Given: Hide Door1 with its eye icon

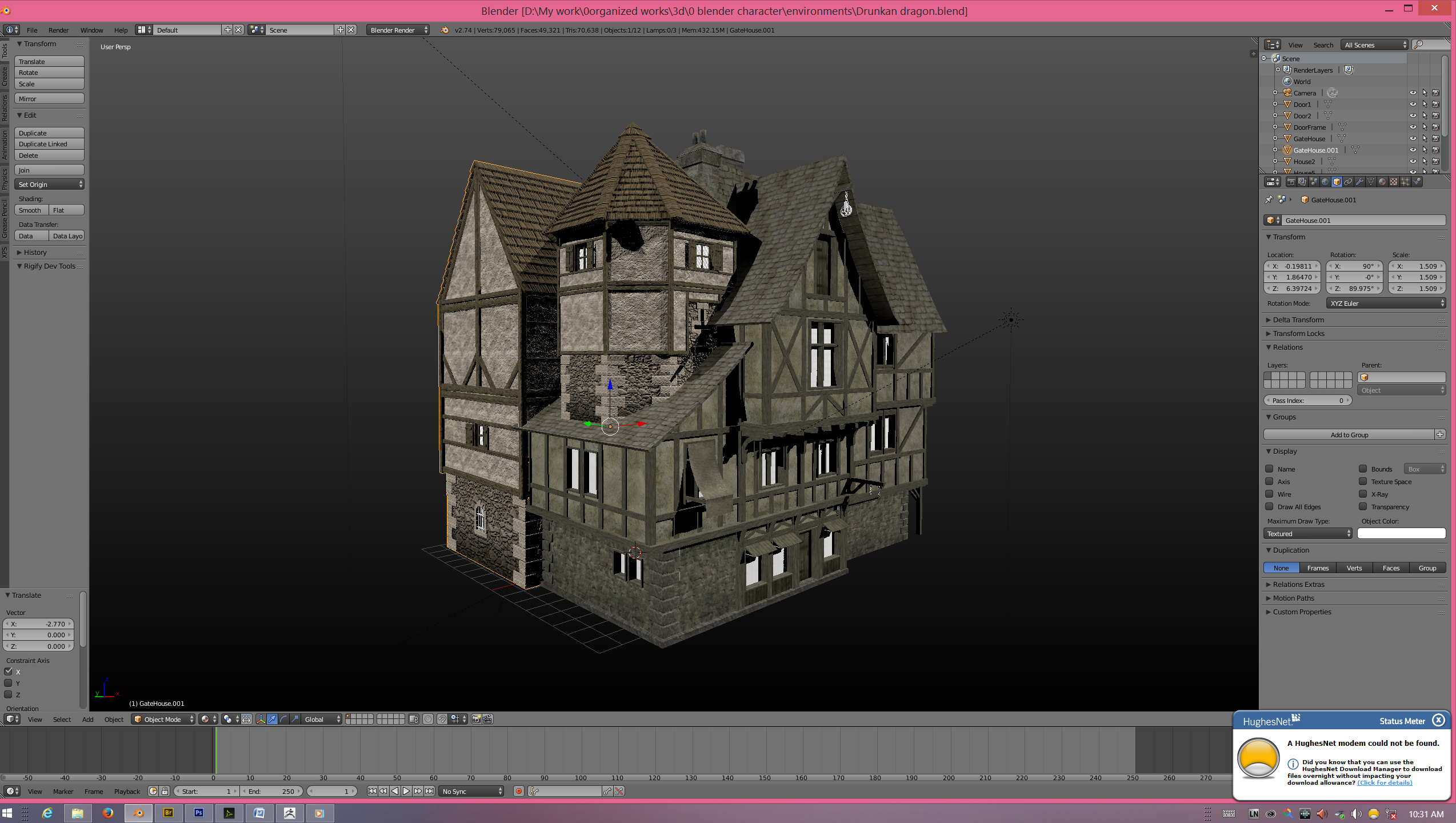Looking at the screenshot, I should (1412, 104).
